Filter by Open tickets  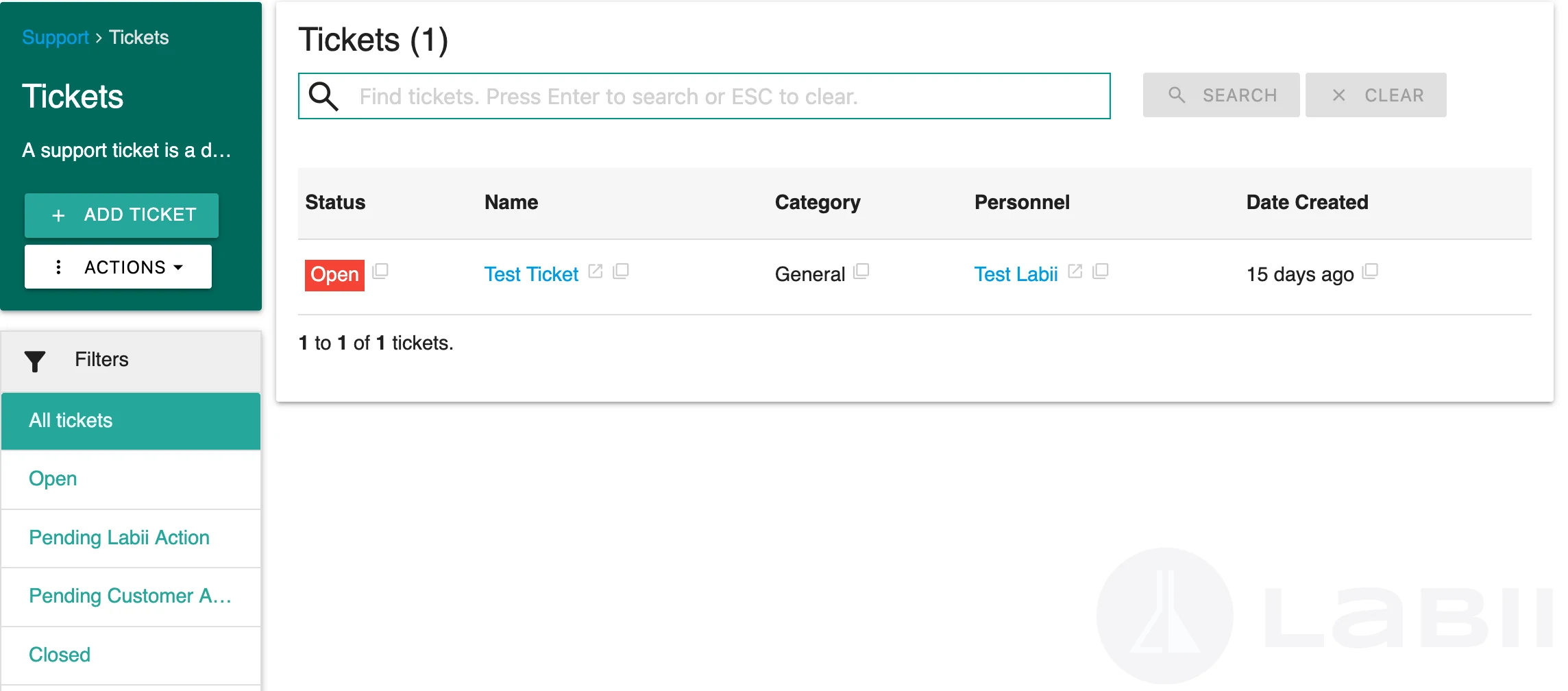pyautogui.click(x=53, y=478)
